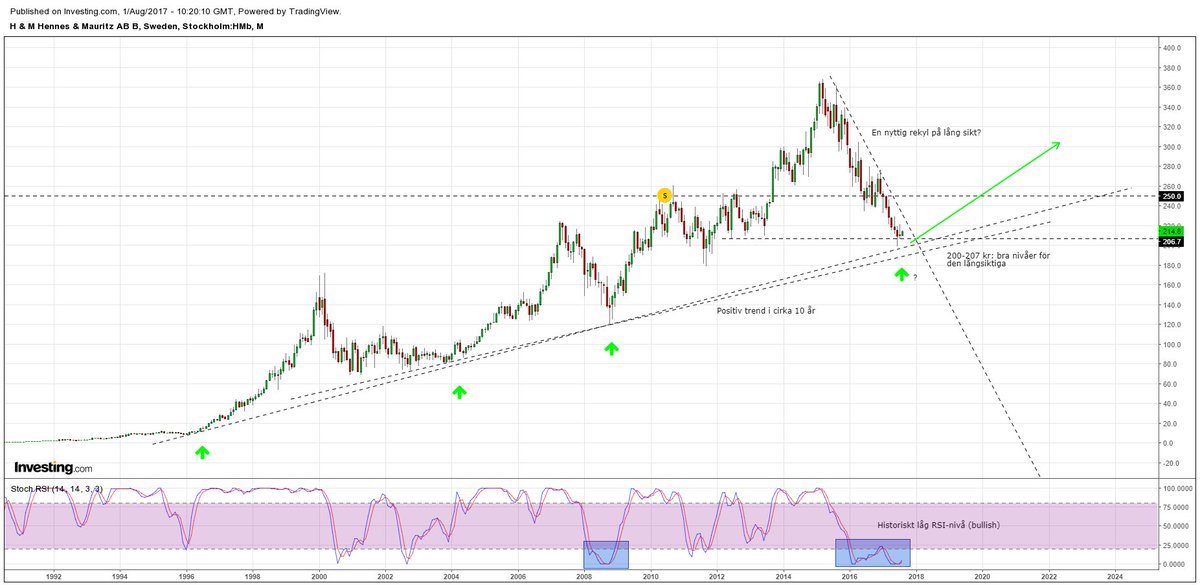The height and width of the screenshot is (585, 1200).
Task: Click the 0.0000 RSI scale label
Action: [x=1175, y=564]
